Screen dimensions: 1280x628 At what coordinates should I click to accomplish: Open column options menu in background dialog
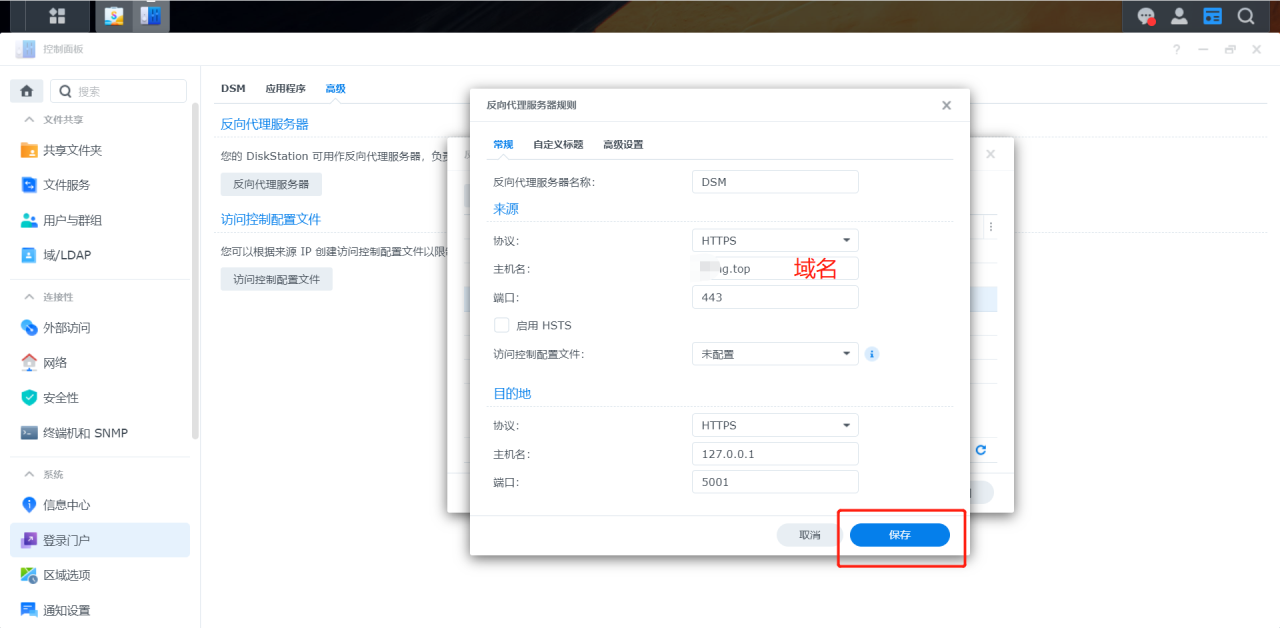[x=991, y=227]
